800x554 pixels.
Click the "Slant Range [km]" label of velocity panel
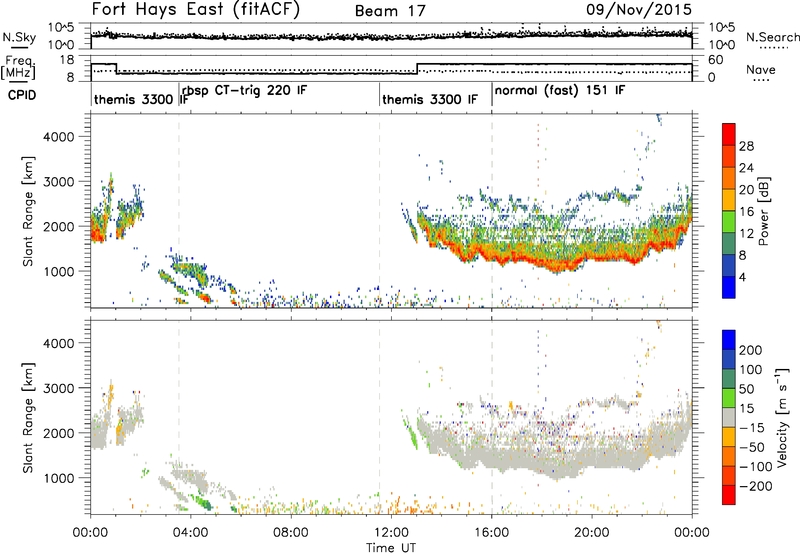(x=28, y=417)
